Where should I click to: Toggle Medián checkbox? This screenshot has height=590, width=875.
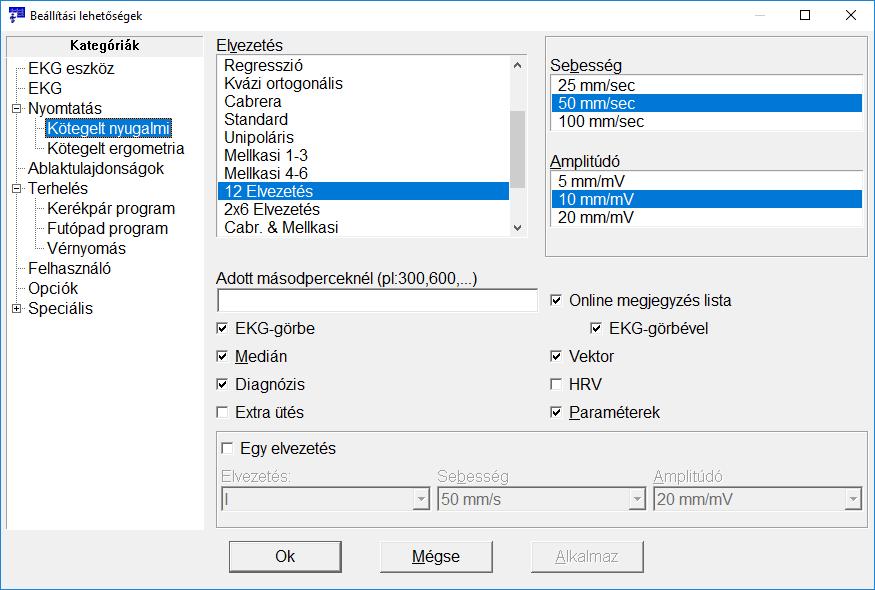[222, 356]
